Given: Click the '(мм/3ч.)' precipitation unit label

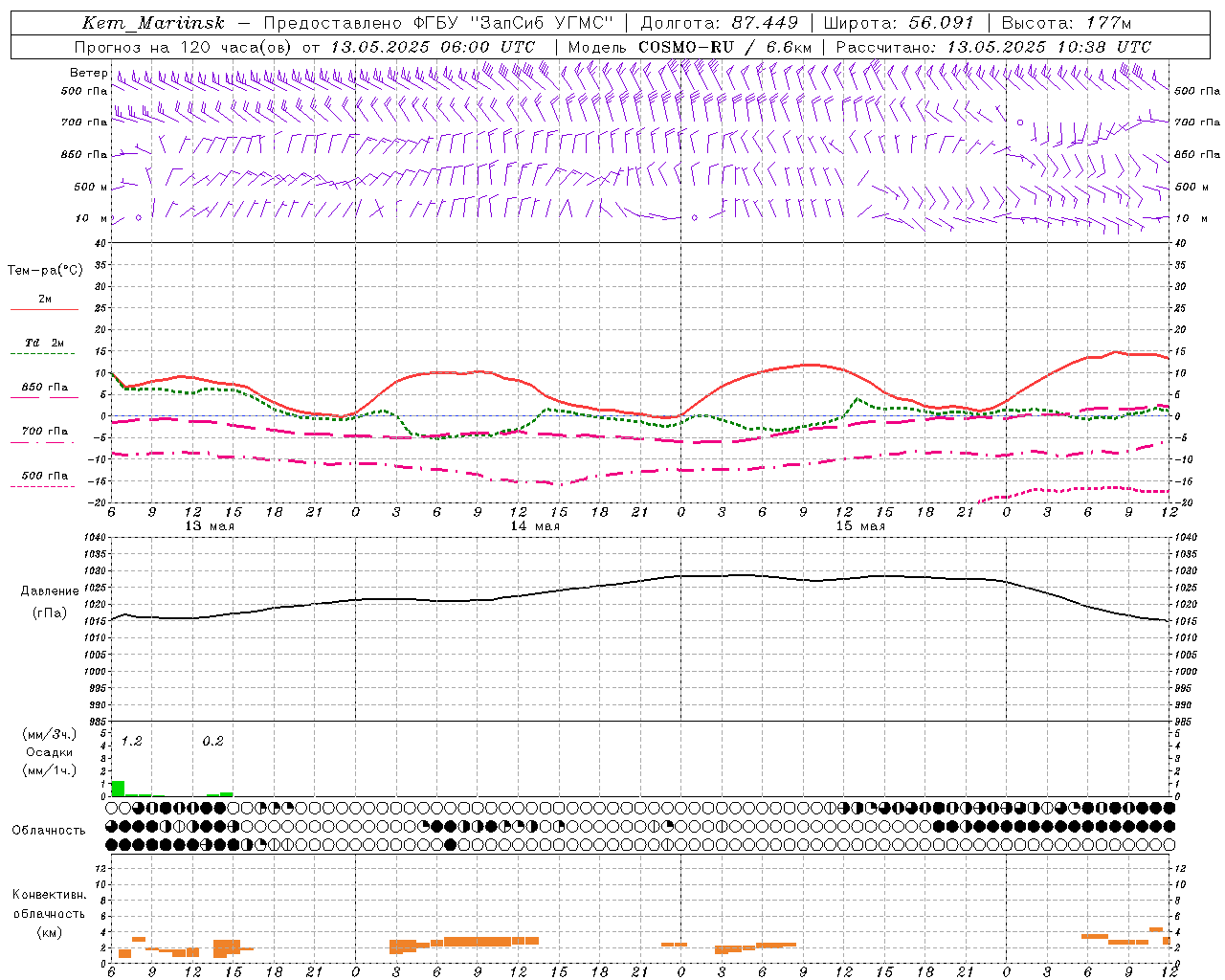Looking at the screenshot, I should (x=50, y=734).
